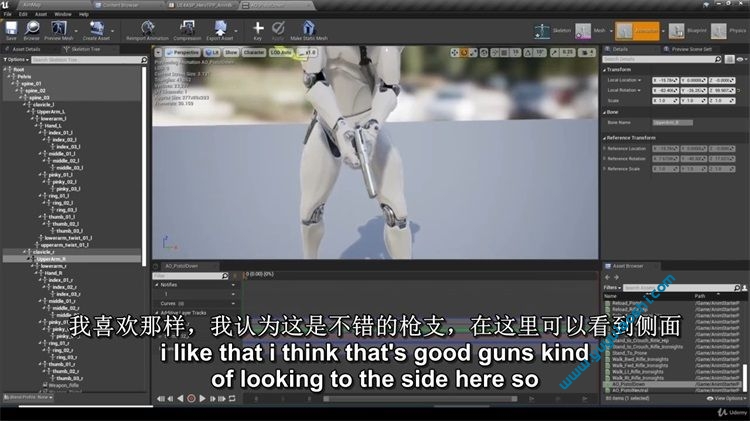Screen dimensions: 750x421
Task: Open the Help menu
Action: (x=84, y=14)
